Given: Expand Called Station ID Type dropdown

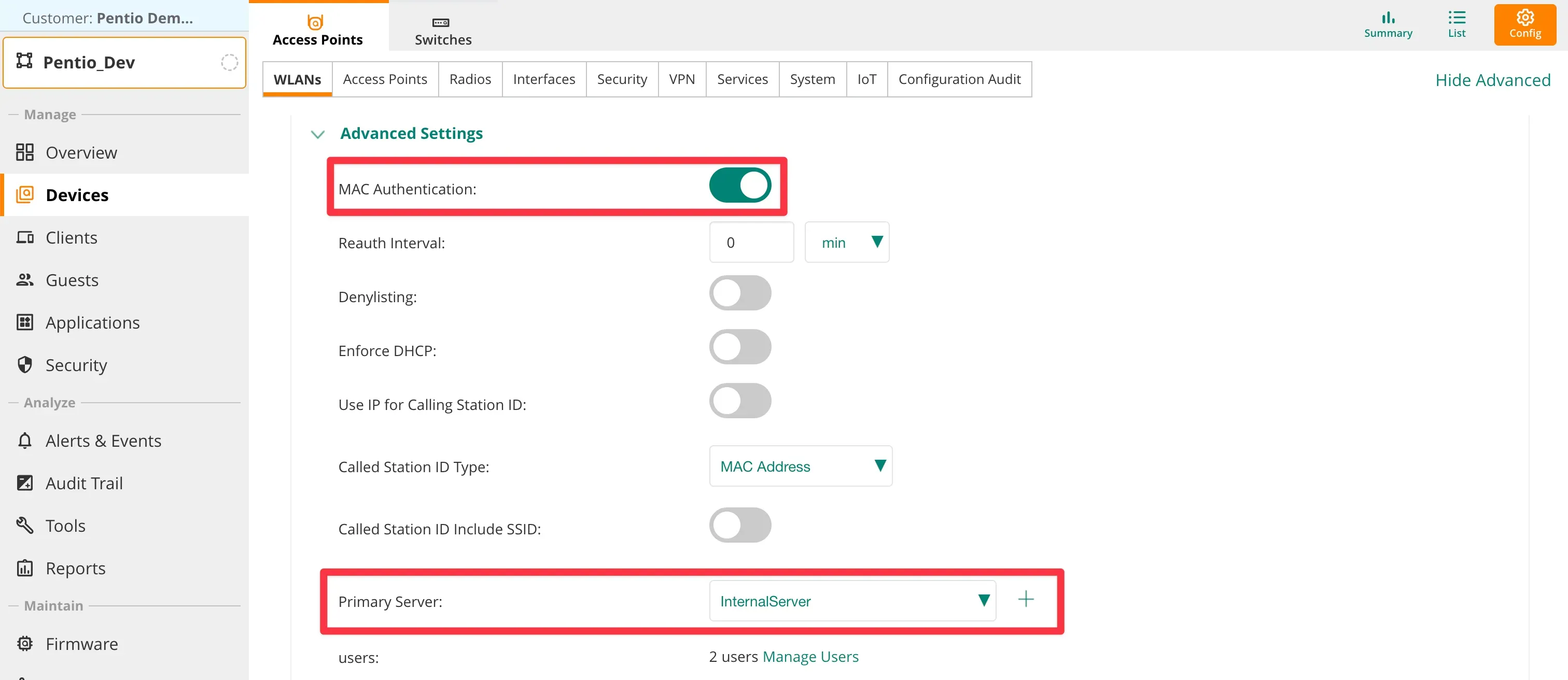Looking at the screenshot, I should (800, 466).
